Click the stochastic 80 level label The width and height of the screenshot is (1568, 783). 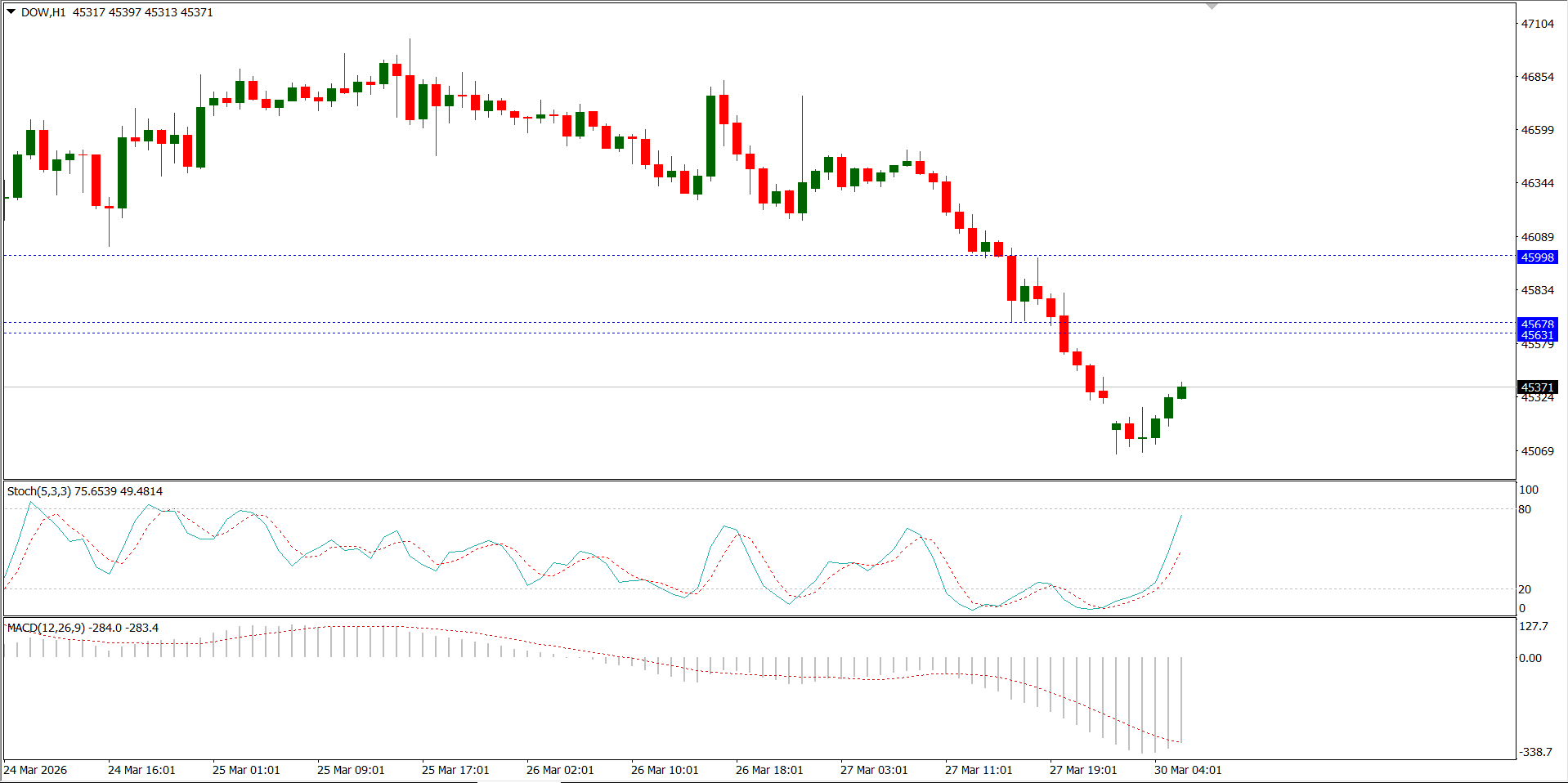coord(1525,509)
